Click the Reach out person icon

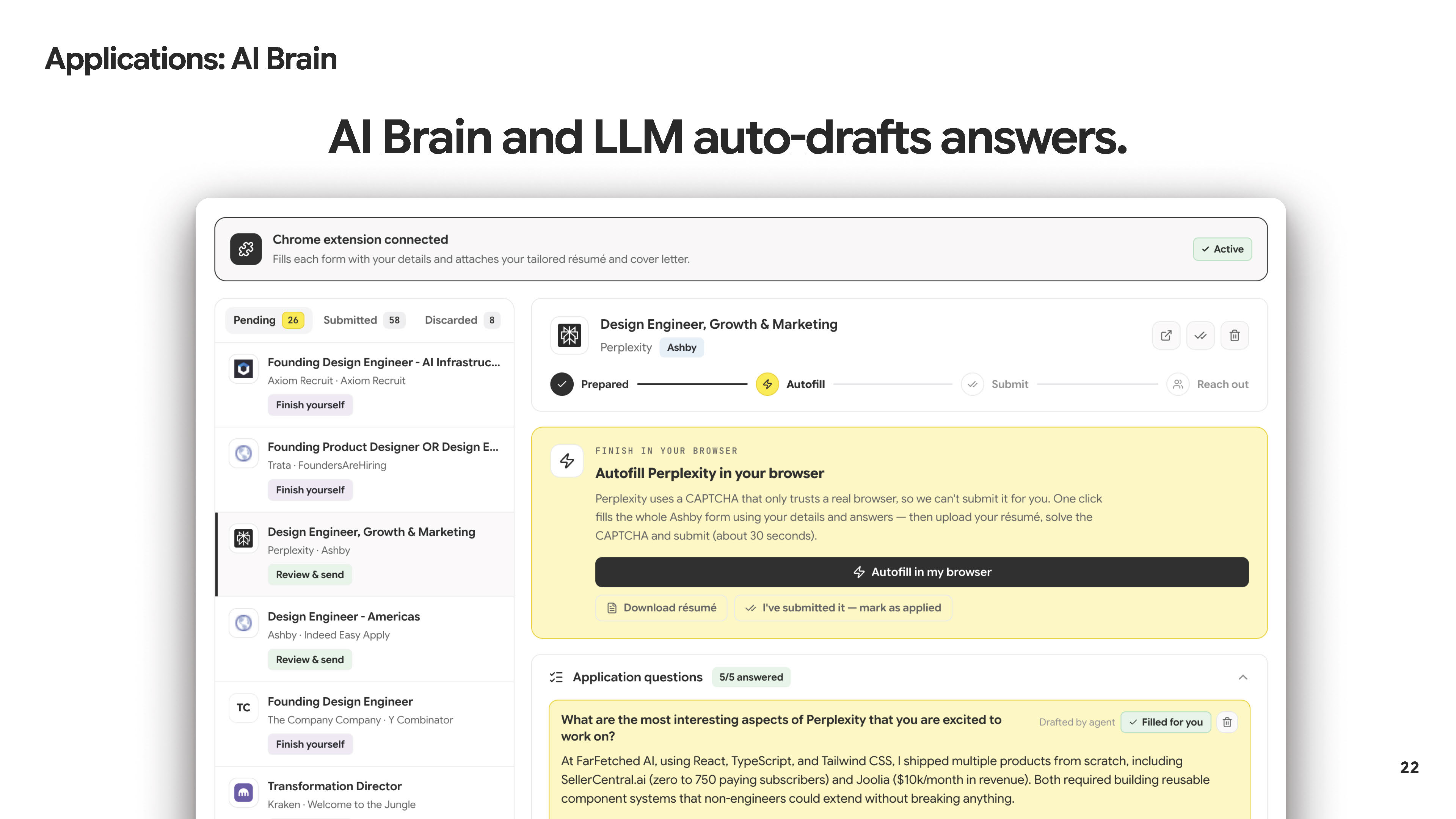pos(1178,384)
